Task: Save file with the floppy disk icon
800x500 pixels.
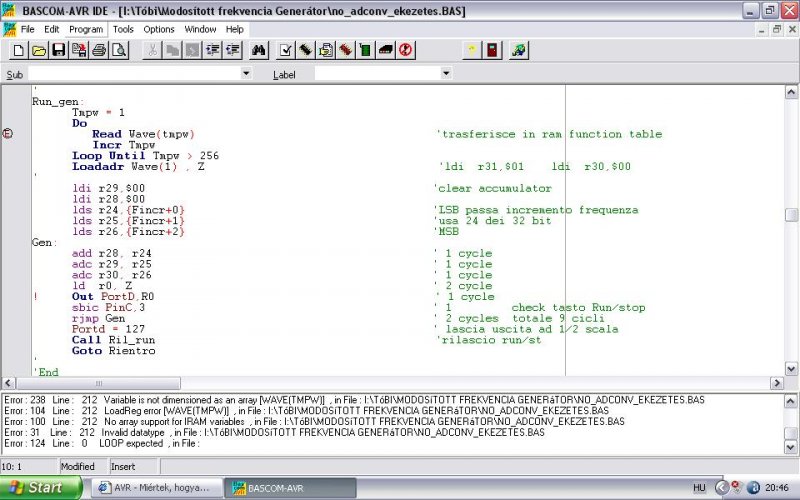Action: (59, 50)
